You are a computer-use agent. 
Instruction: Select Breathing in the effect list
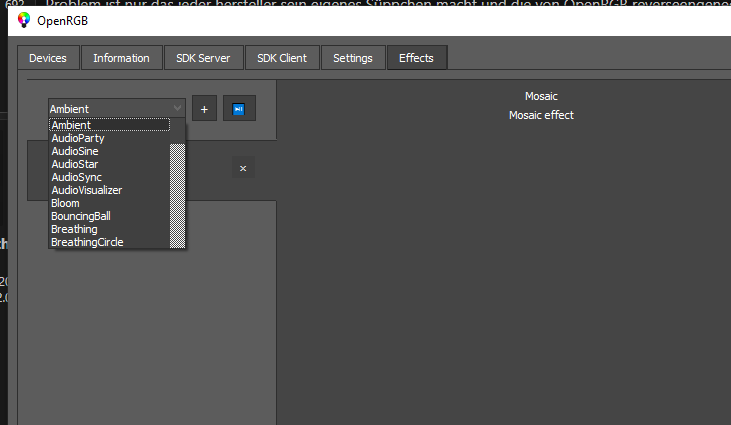coord(110,229)
